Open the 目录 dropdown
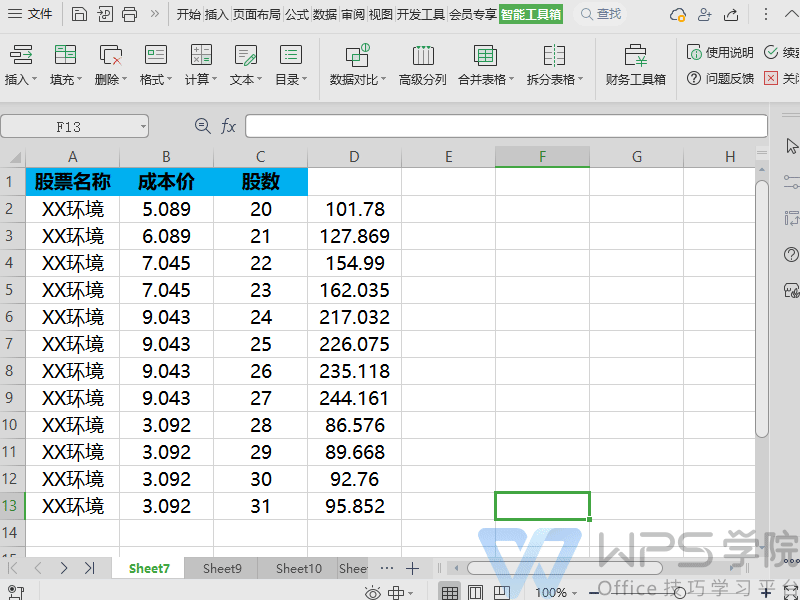Viewport: 800px width, 600px height. pos(291,65)
